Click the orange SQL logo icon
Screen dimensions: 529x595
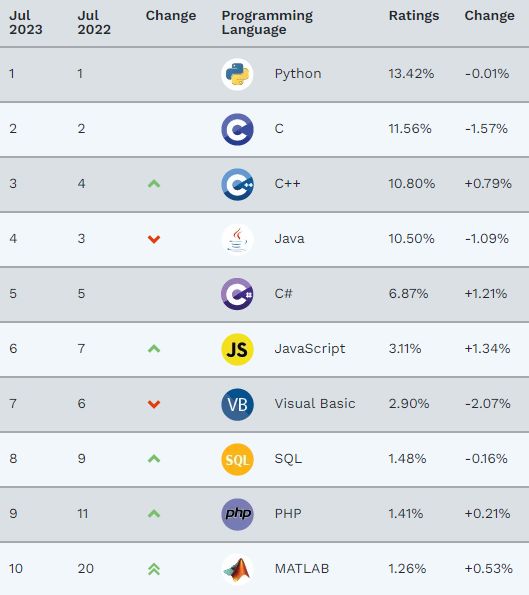[x=237, y=459]
